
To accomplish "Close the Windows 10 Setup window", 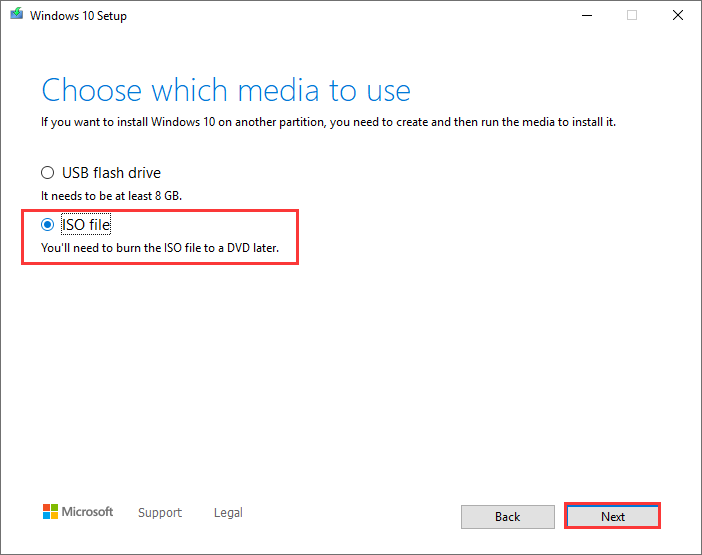I will pyautogui.click(x=678, y=15).
